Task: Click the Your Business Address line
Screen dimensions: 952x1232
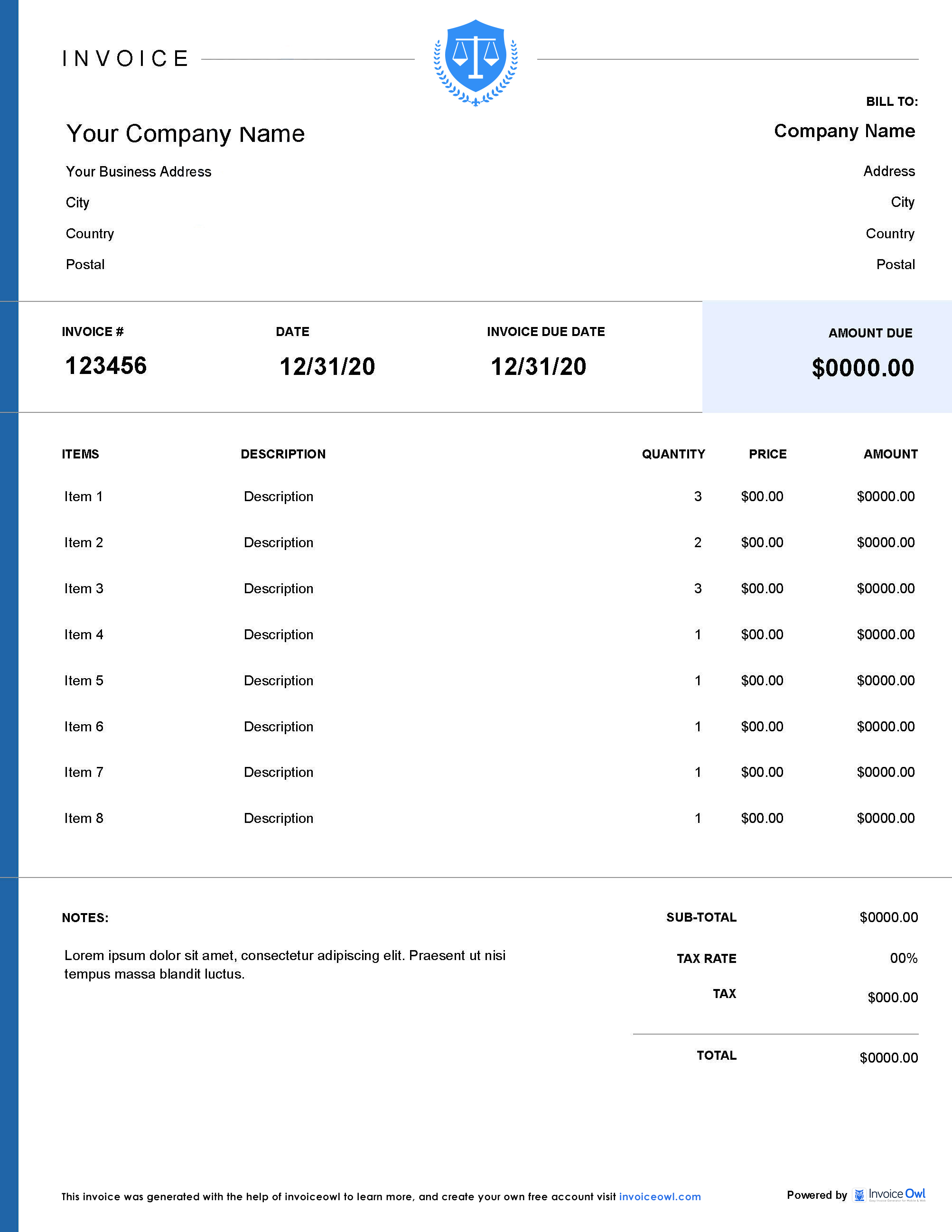Action: (138, 171)
